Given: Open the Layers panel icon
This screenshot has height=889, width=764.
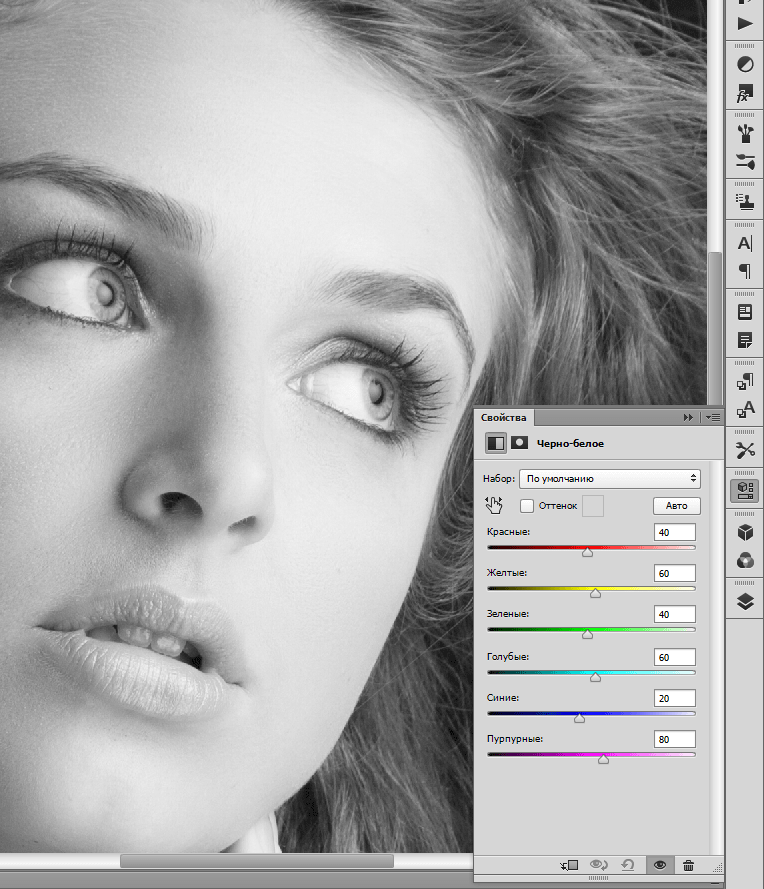Looking at the screenshot, I should pos(745,601).
